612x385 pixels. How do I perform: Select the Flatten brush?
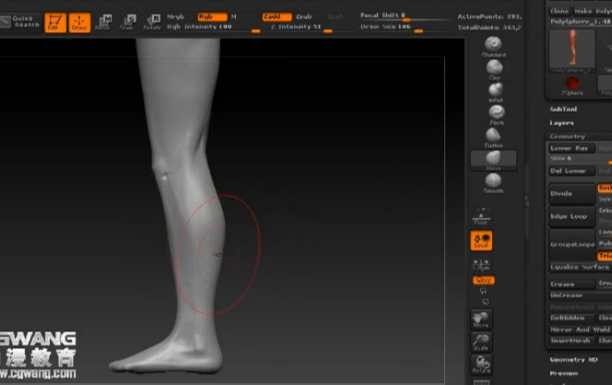pyautogui.click(x=493, y=138)
